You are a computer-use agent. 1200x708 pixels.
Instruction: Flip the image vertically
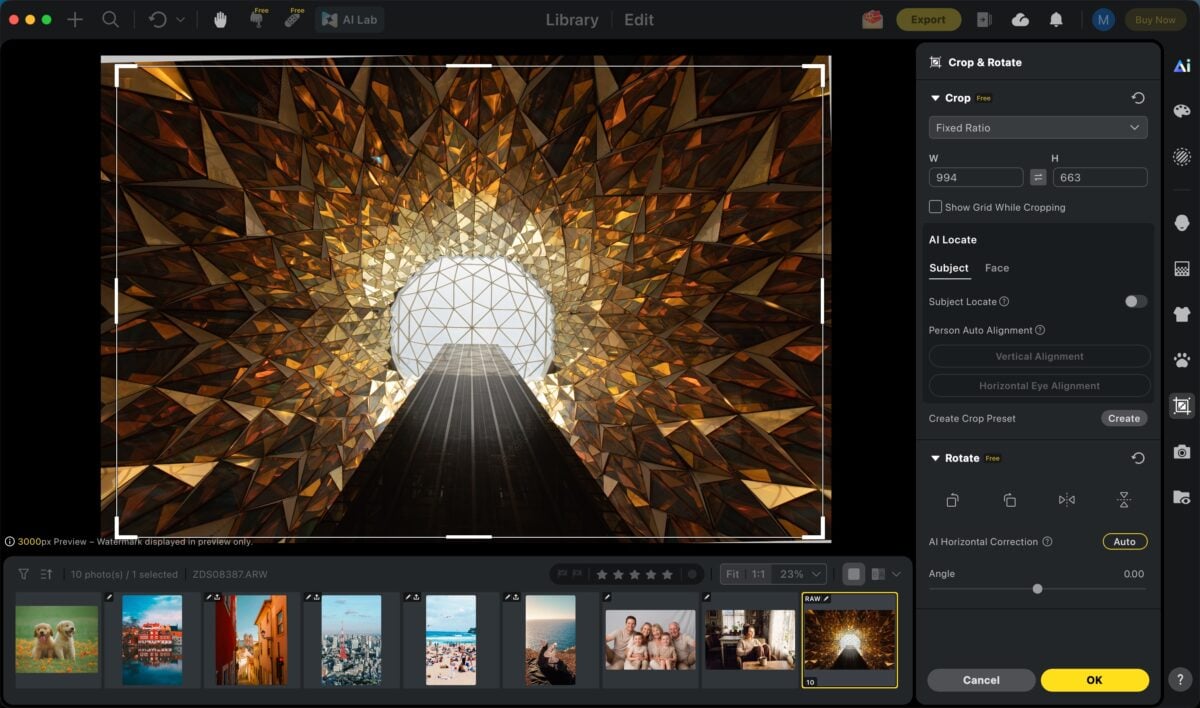click(1124, 500)
